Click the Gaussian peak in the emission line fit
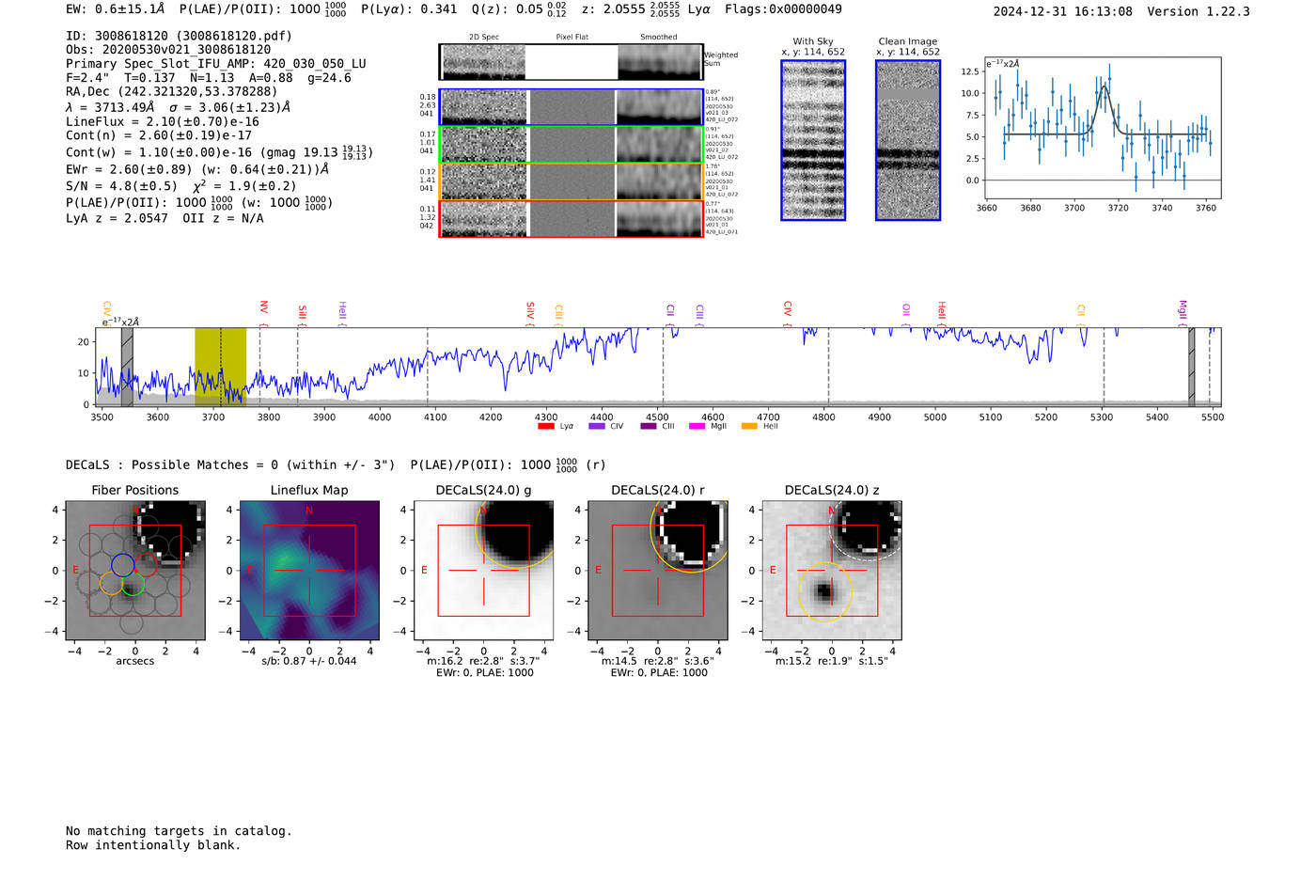 coord(1104,87)
